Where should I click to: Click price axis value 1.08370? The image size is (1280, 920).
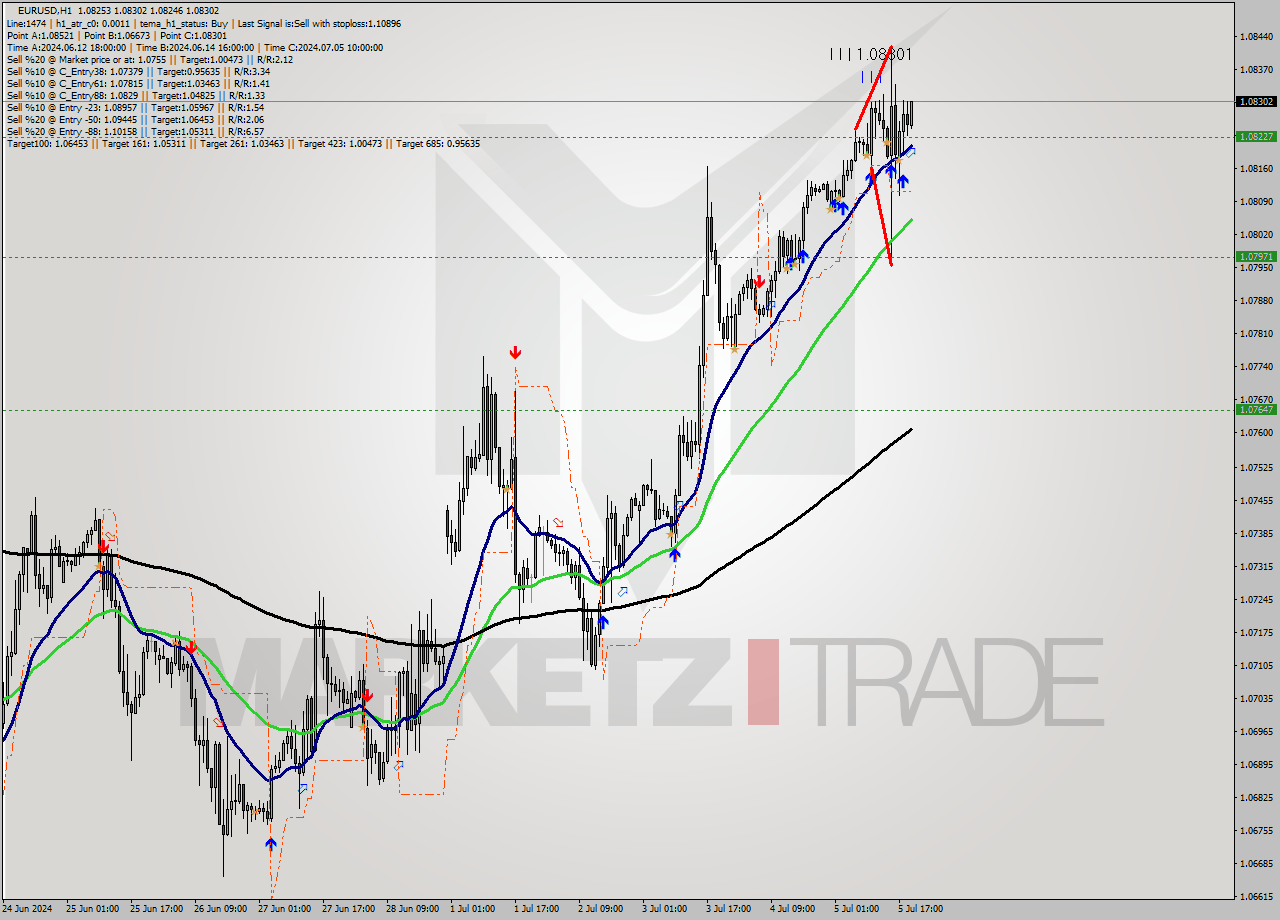pyautogui.click(x=1256, y=69)
